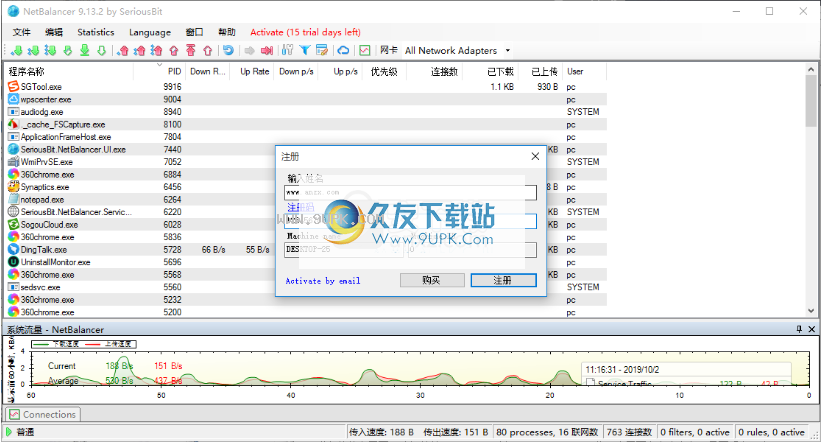
Task: Click the hollow outlined green down arrow
Action: (102, 51)
